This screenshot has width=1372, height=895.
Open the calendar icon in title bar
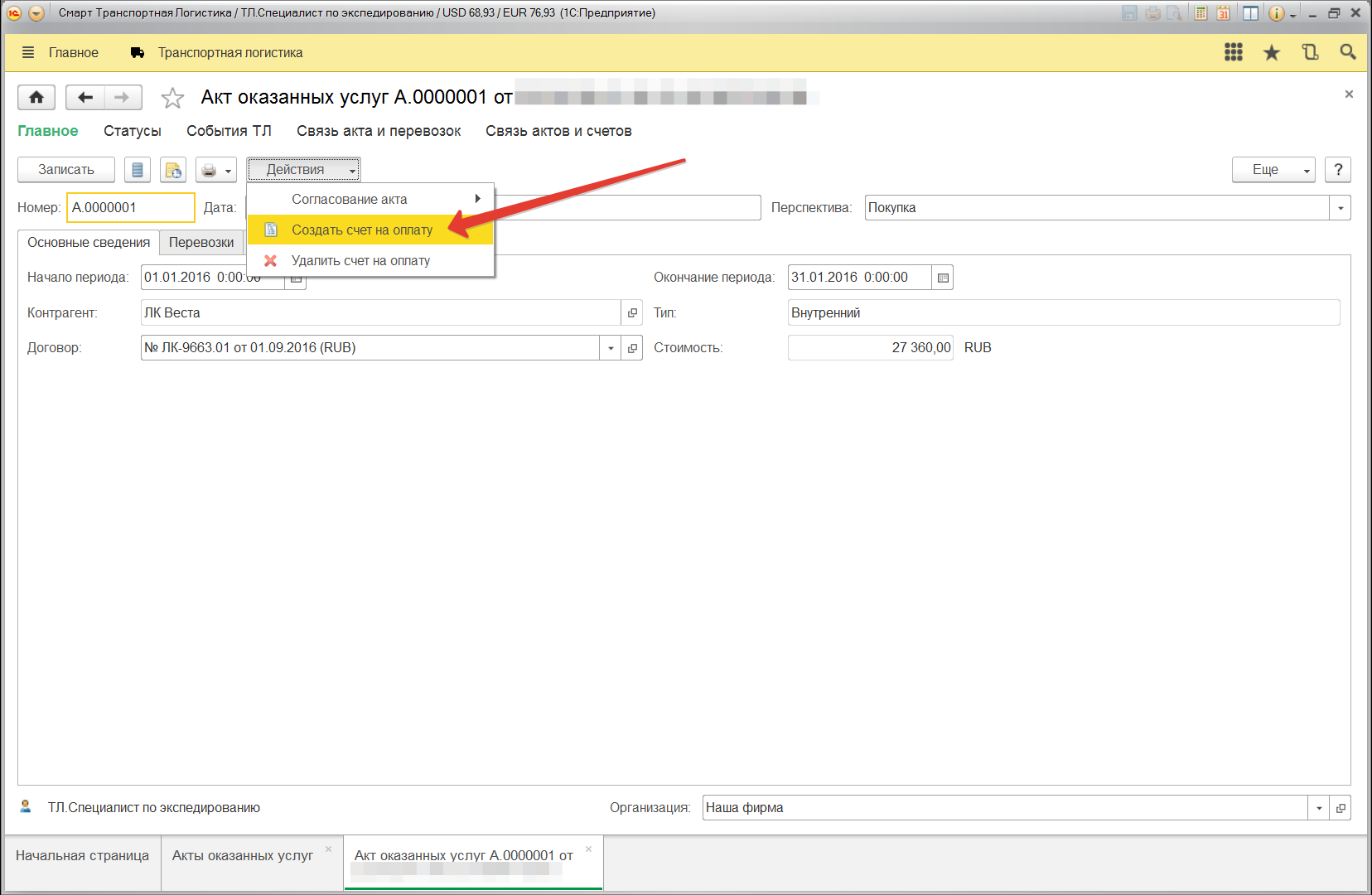click(x=1224, y=13)
